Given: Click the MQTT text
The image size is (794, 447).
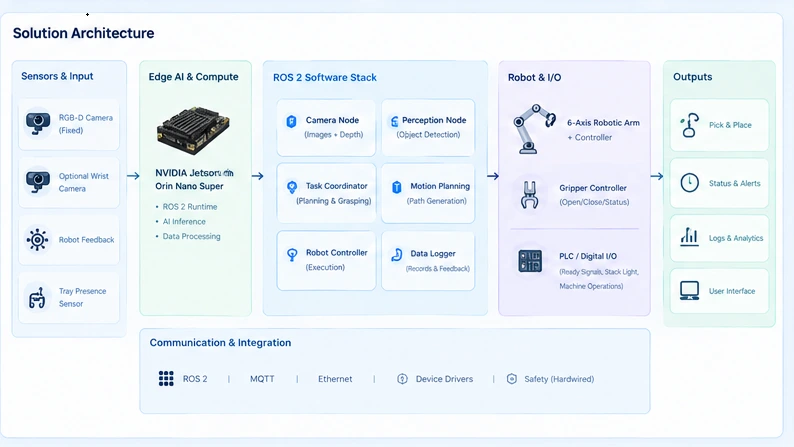Looking at the screenshot, I should 262,379.
